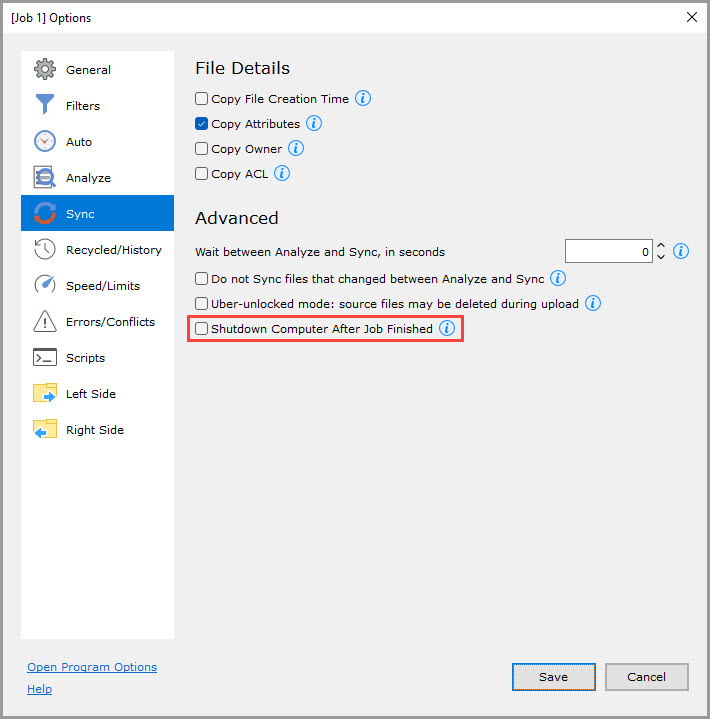The height and width of the screenshot is (719, 710).
Task: Decrease wait seconds with down arrow
Action: pyautogui.click(x=660, y=257)
